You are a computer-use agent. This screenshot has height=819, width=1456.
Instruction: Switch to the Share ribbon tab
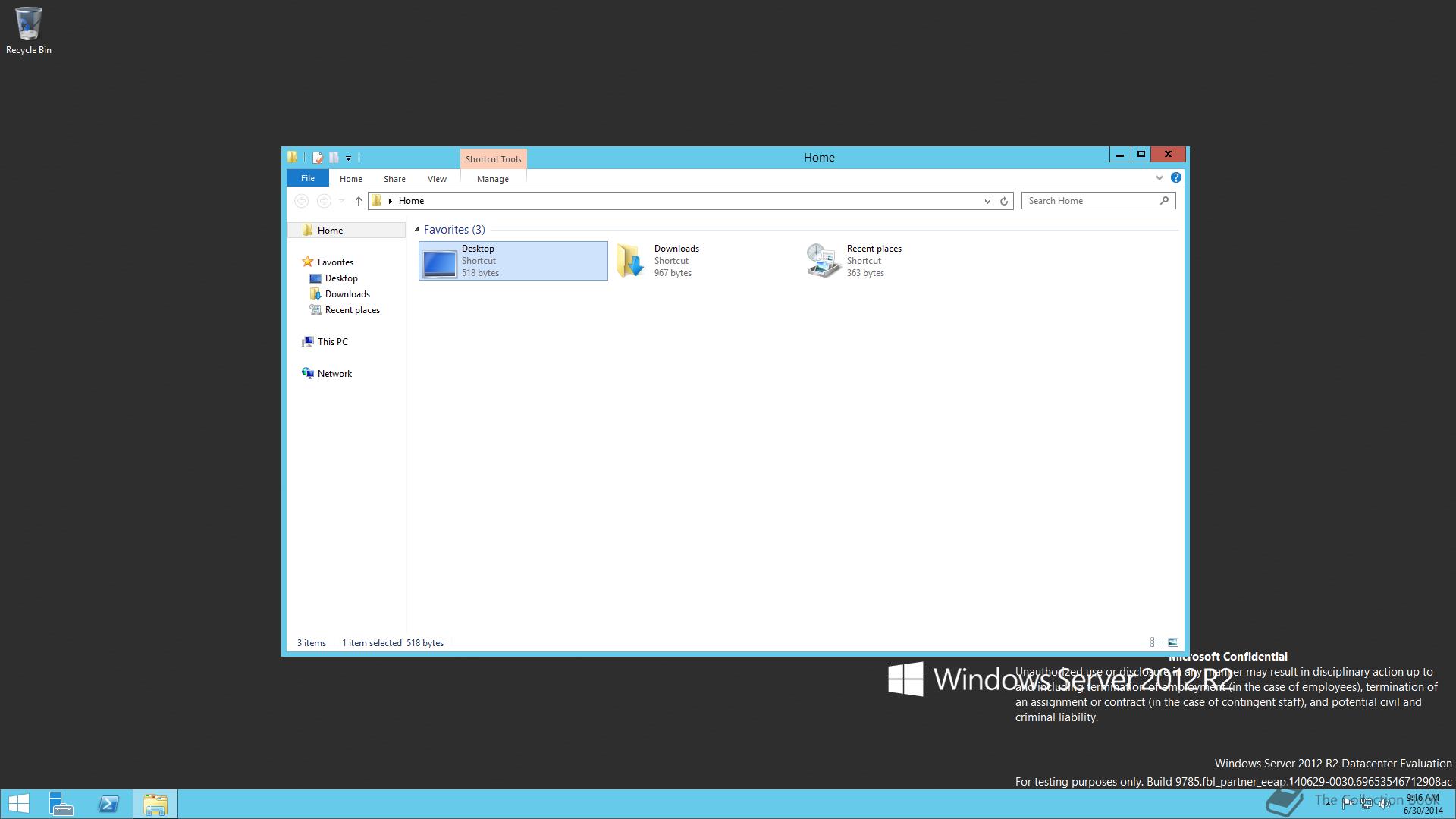[394, 179]
